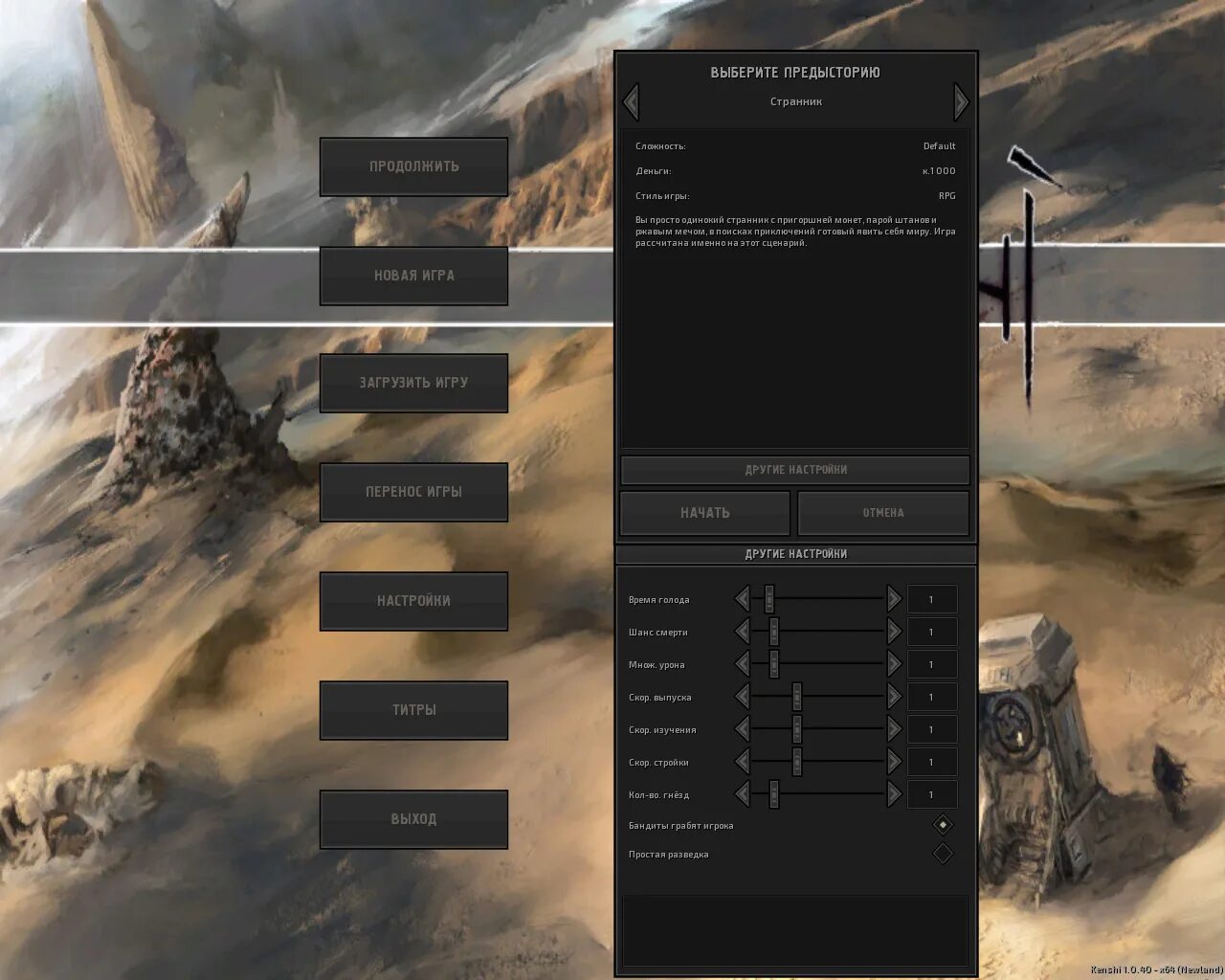This screenshot has height=980, width=1225.
Task: Open the Перенос игры menu entry
Action: [413, 492]
